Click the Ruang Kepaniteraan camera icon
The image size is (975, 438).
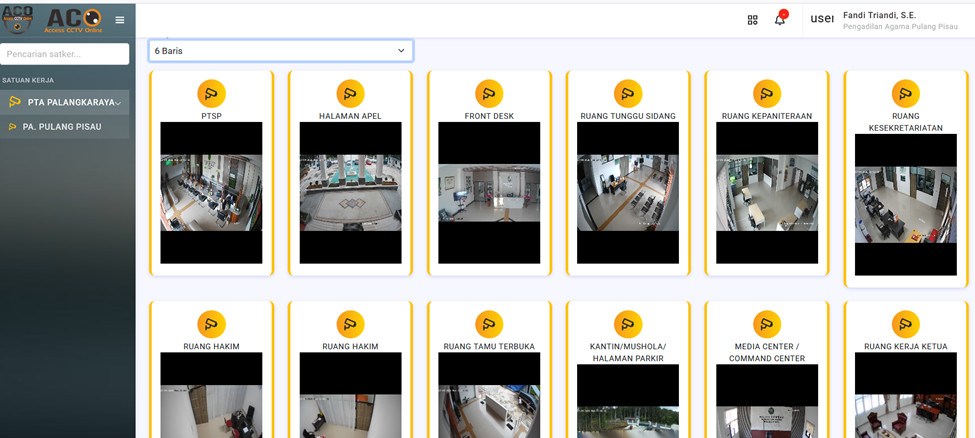(x=767, y=94)
